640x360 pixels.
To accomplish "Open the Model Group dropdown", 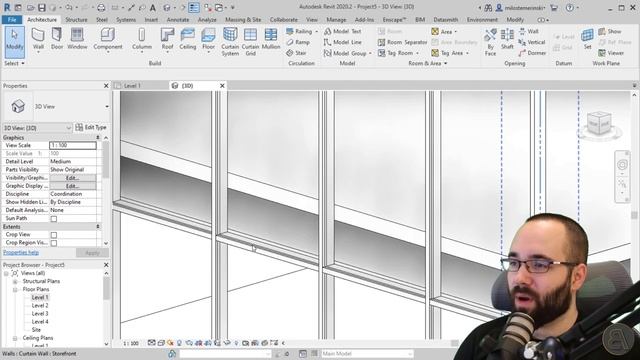I will pos(370,53).
